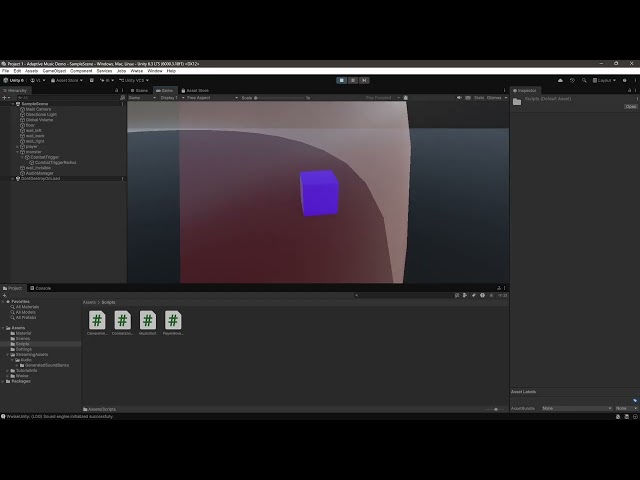Expand the DontDestroyOnLoad scene
Screen dimensions: 640x480
coord(13,179)
